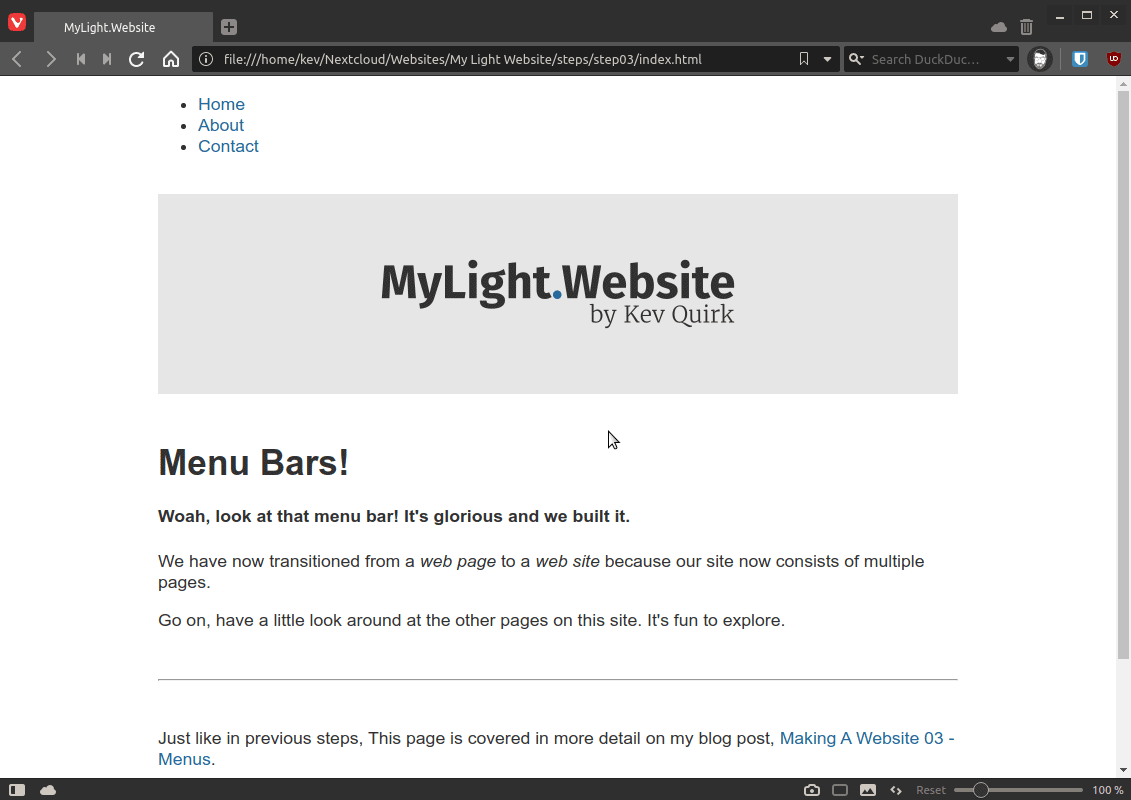
Task: Bookmark this page via the bookmark icon
Action: pos(803,59)
